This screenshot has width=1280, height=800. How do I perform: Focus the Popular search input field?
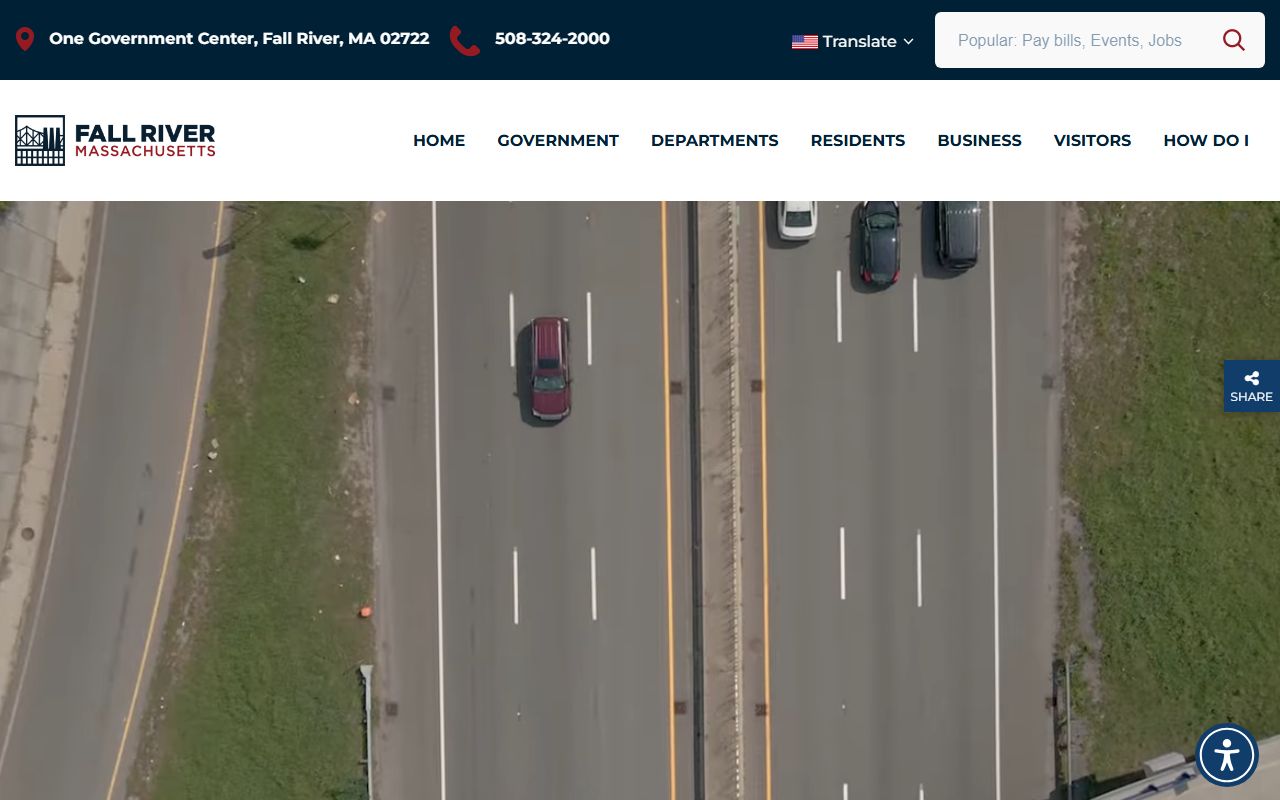tap(1075, 41)
